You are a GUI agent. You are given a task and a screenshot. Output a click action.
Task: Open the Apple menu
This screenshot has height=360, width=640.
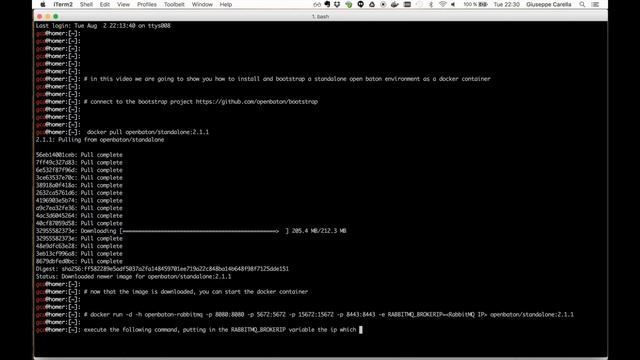tap(43, 4)
